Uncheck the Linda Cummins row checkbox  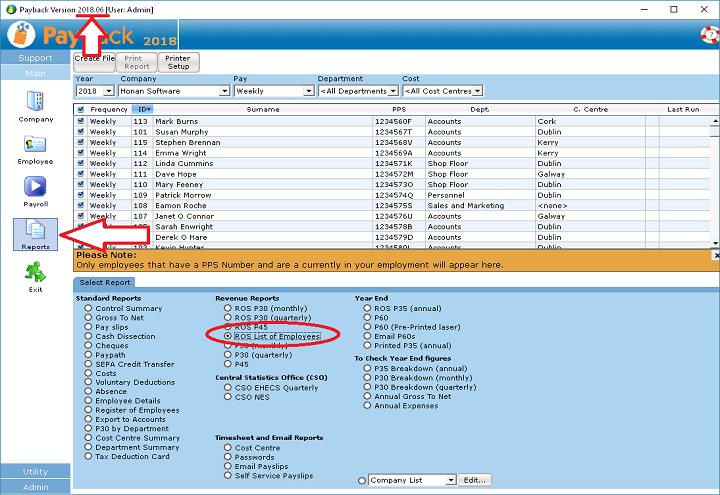(x=81, y=163)
